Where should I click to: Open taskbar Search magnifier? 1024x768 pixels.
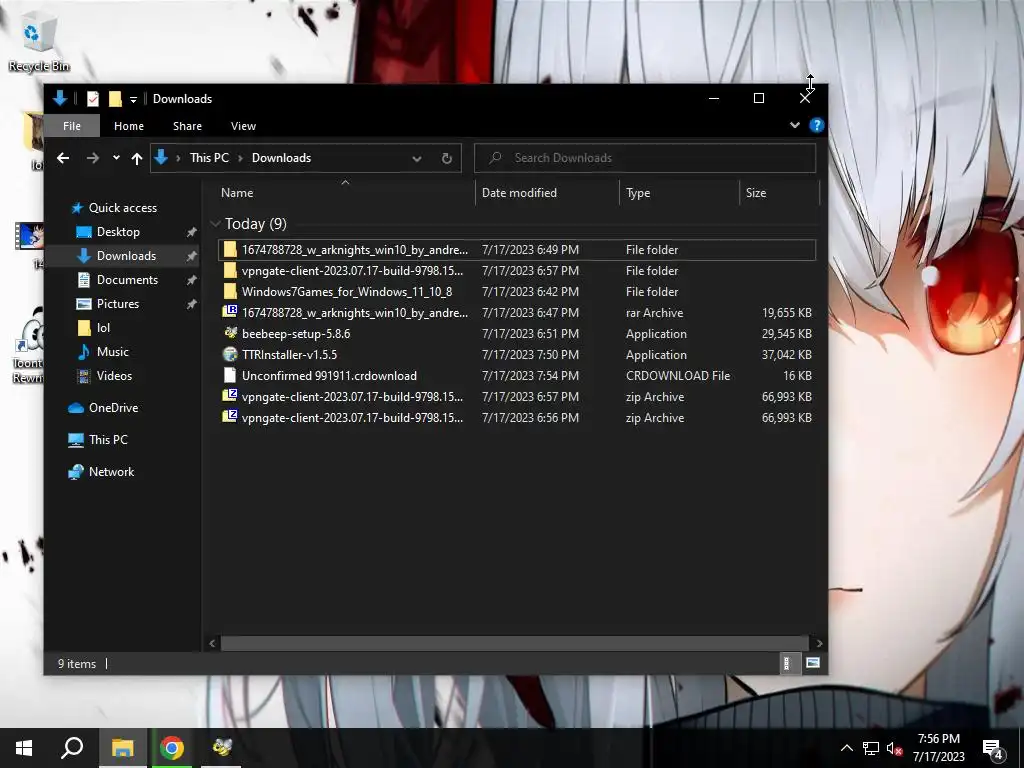click(x=72, y=748)
